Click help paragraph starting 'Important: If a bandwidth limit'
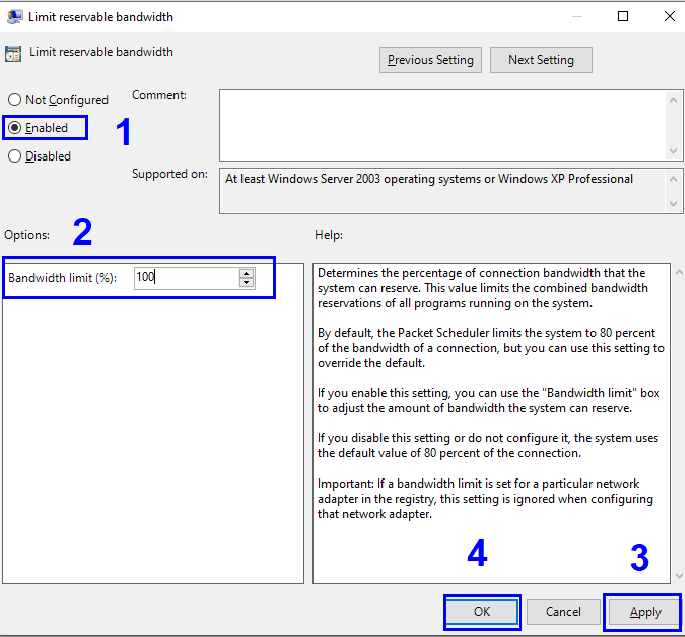The width and height of the screenshot is (685, 637). 485,499
